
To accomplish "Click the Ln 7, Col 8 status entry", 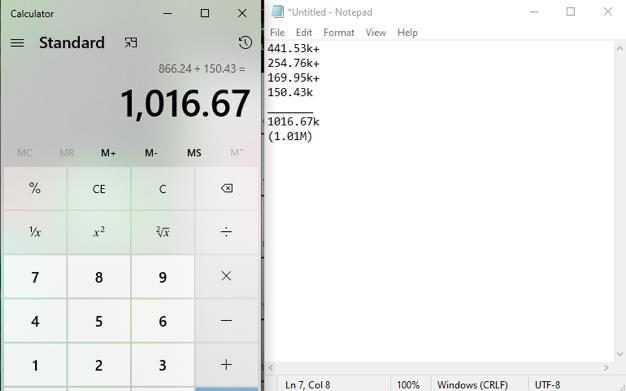I will 307,385.
